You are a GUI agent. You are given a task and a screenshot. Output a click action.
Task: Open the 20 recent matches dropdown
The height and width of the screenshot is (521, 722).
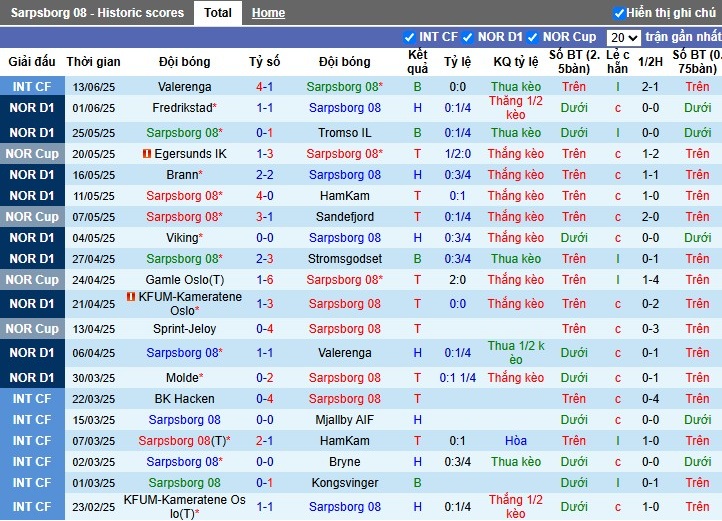click(623, 37)
